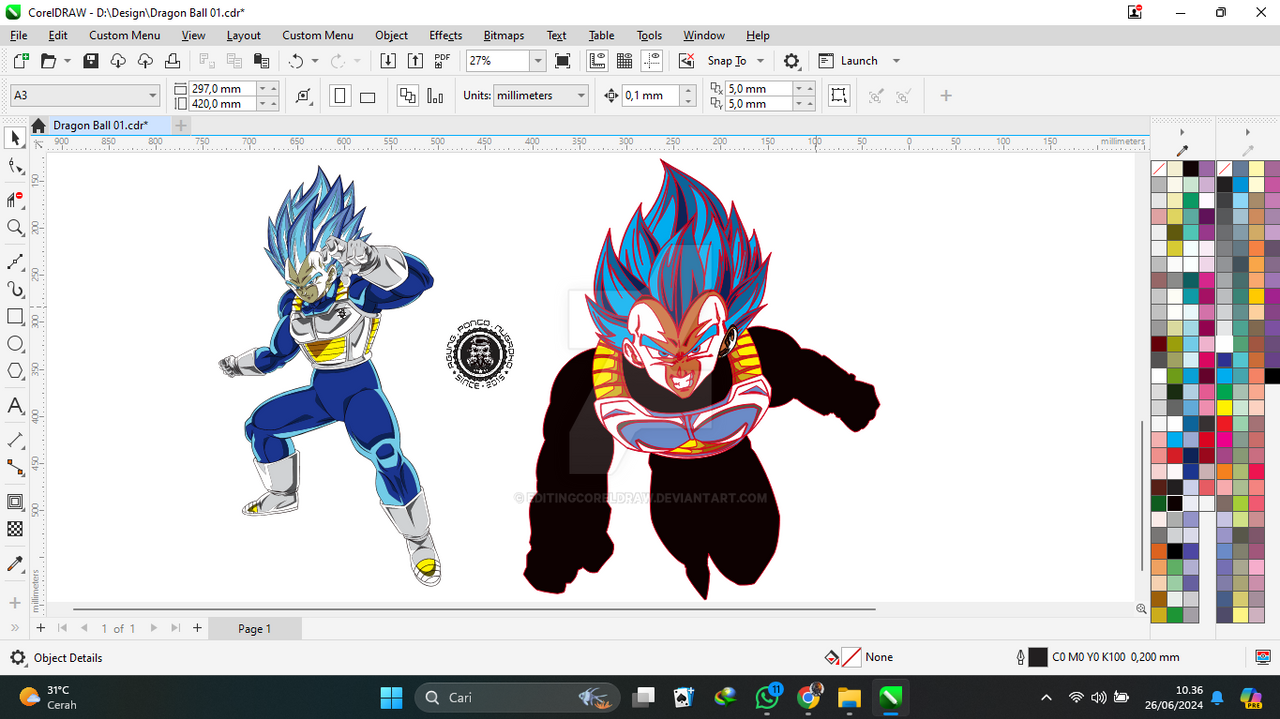Toggle the rulers display
1280x719 pixels.
[x=597, y=61]
